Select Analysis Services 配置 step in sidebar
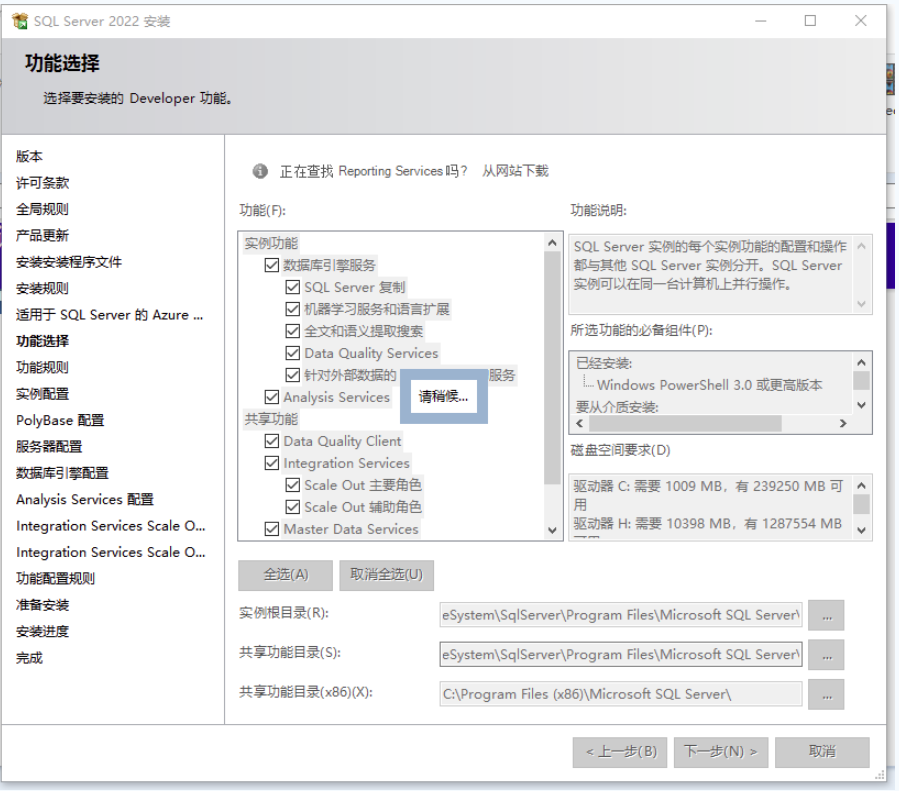This screenshot has width=899, height=791. pos(85,499)
